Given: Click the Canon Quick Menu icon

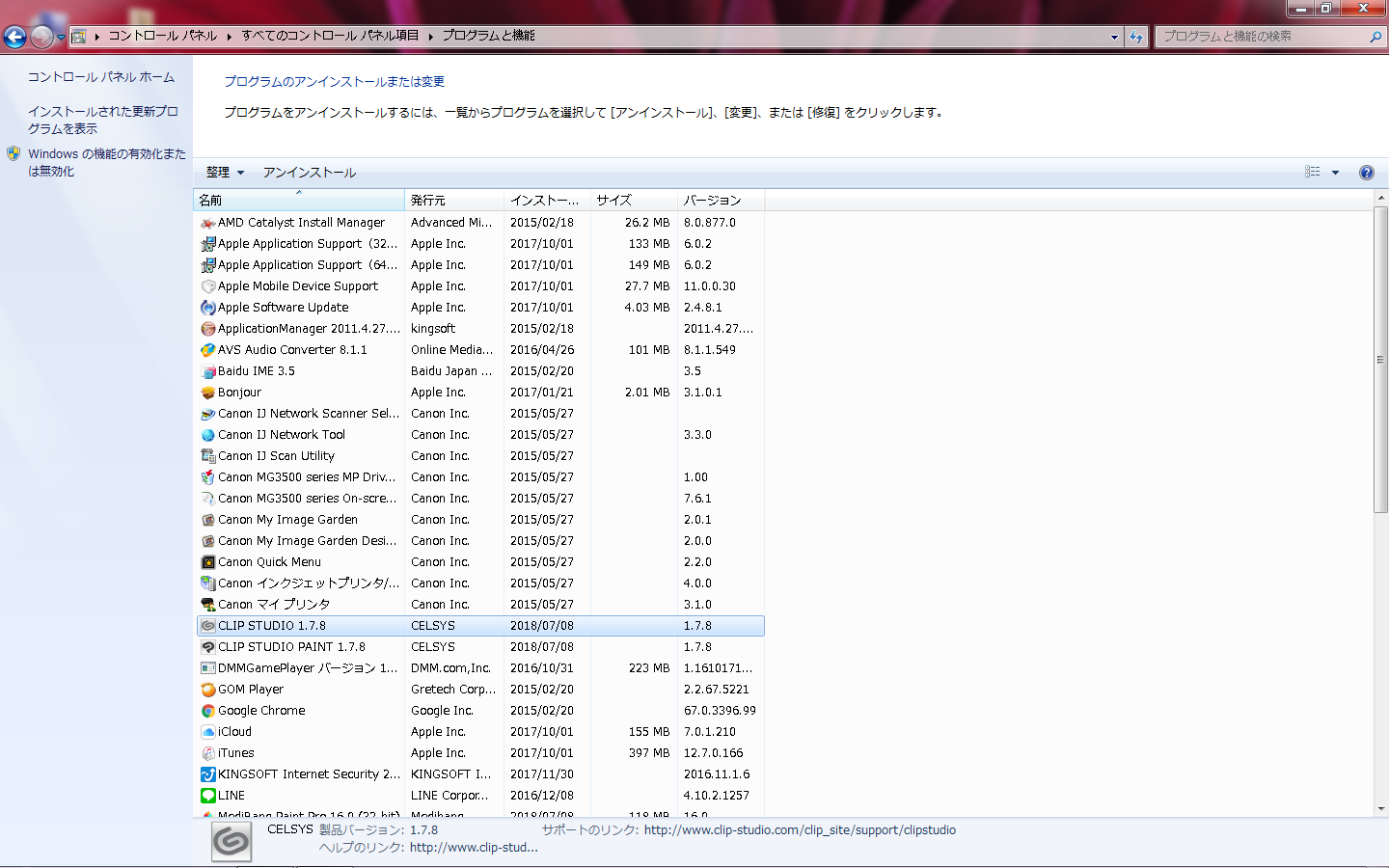Looking at the screenshot, I should [207, 562].
